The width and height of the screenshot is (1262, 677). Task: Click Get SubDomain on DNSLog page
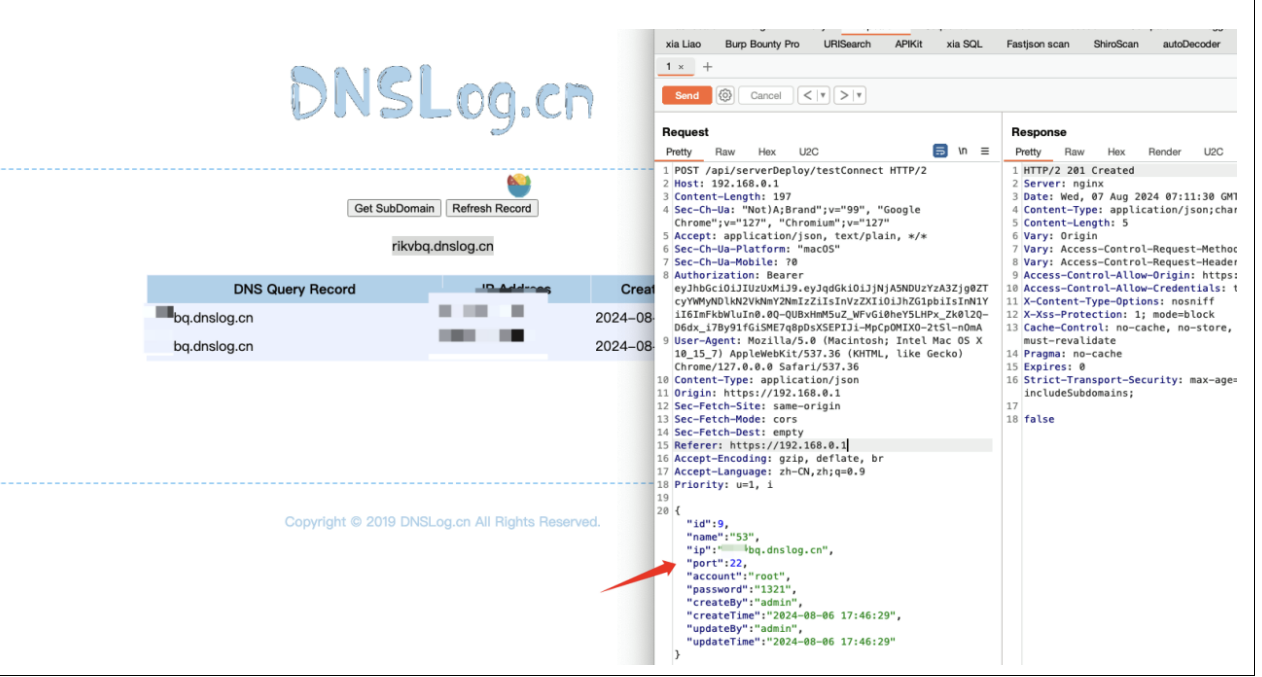395,208
